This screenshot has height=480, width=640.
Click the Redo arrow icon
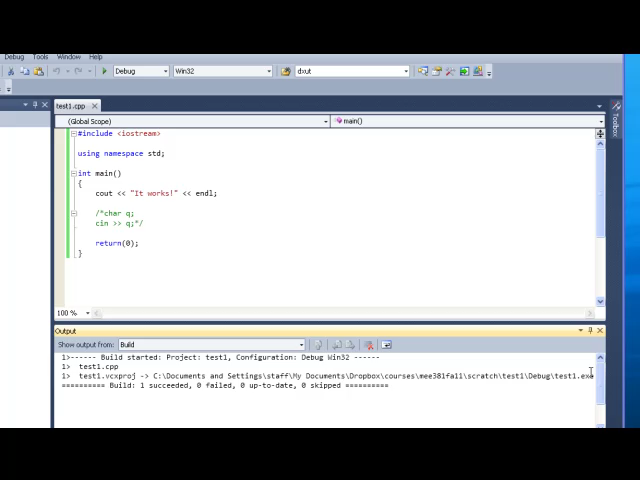(78, 71)
